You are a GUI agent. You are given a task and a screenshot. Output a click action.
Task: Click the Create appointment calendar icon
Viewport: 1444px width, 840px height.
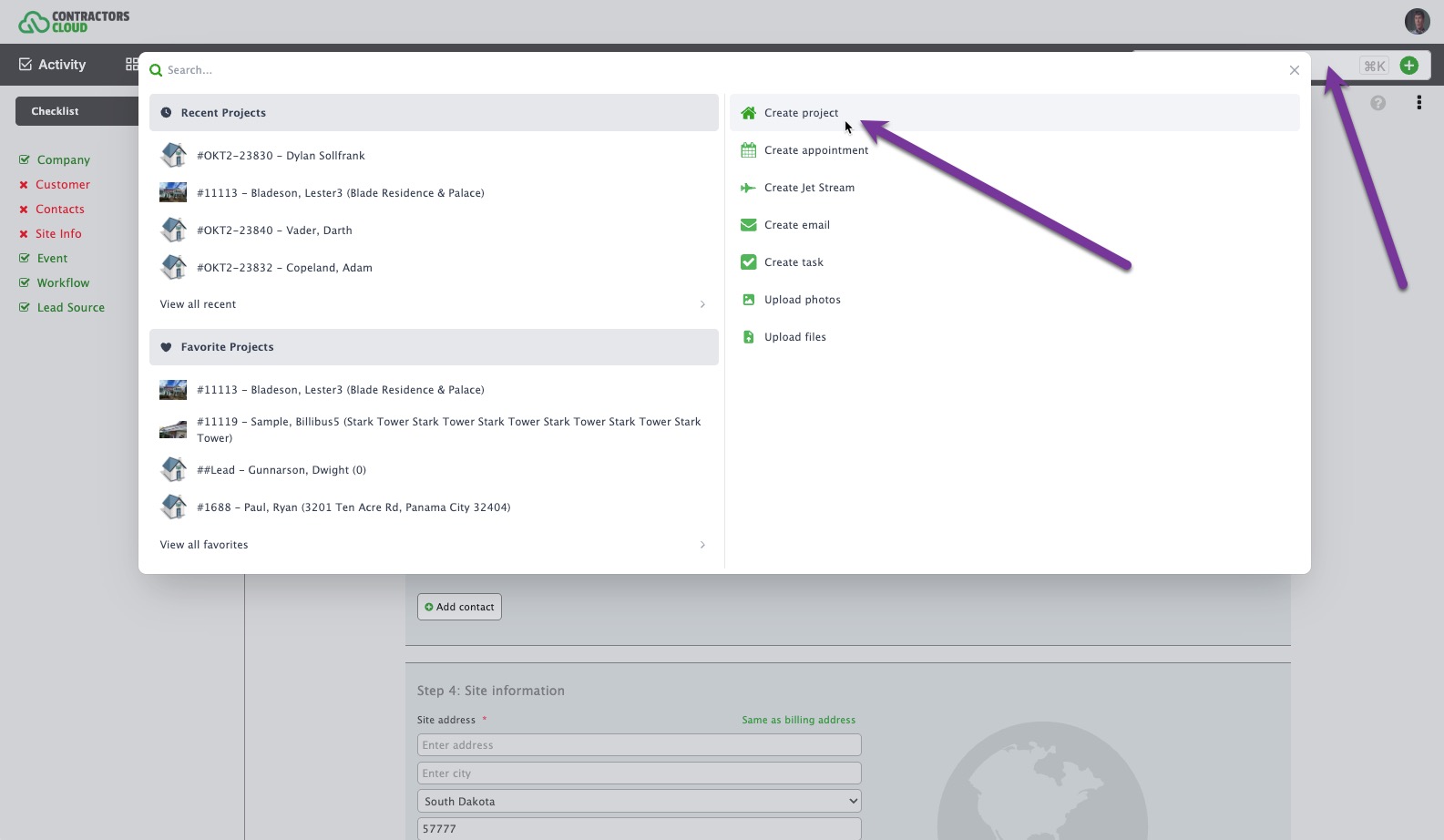point(748,150)
